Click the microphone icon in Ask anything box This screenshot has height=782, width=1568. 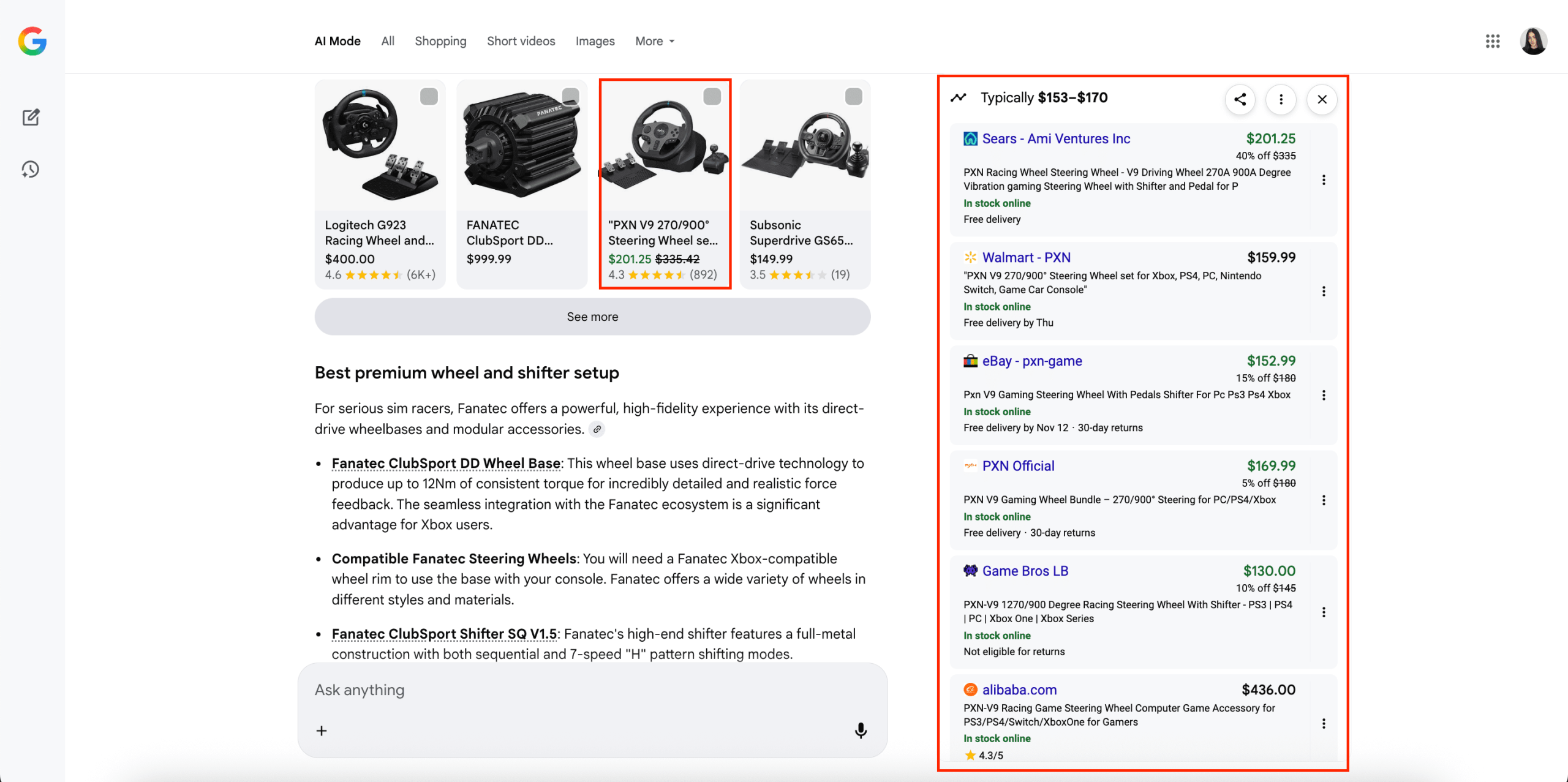(x=860, y=730)
